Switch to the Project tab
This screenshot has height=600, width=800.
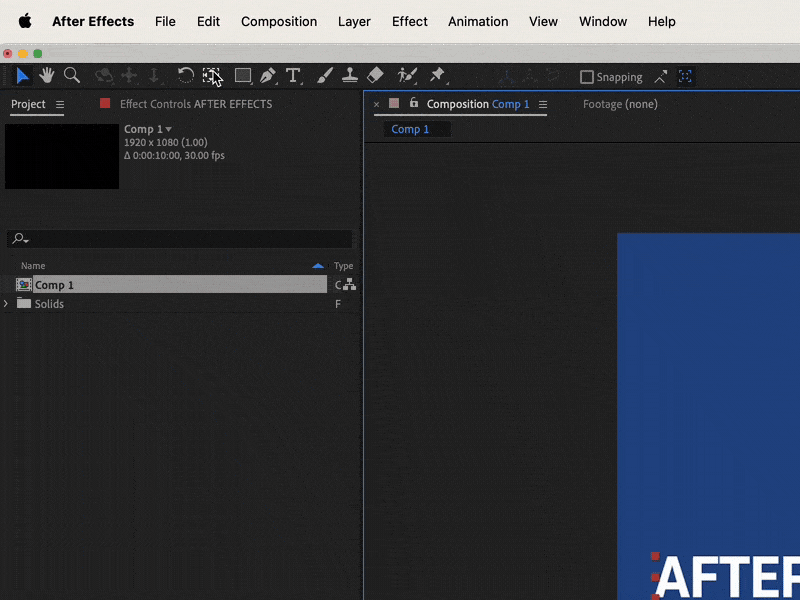[x=28, y=104]
